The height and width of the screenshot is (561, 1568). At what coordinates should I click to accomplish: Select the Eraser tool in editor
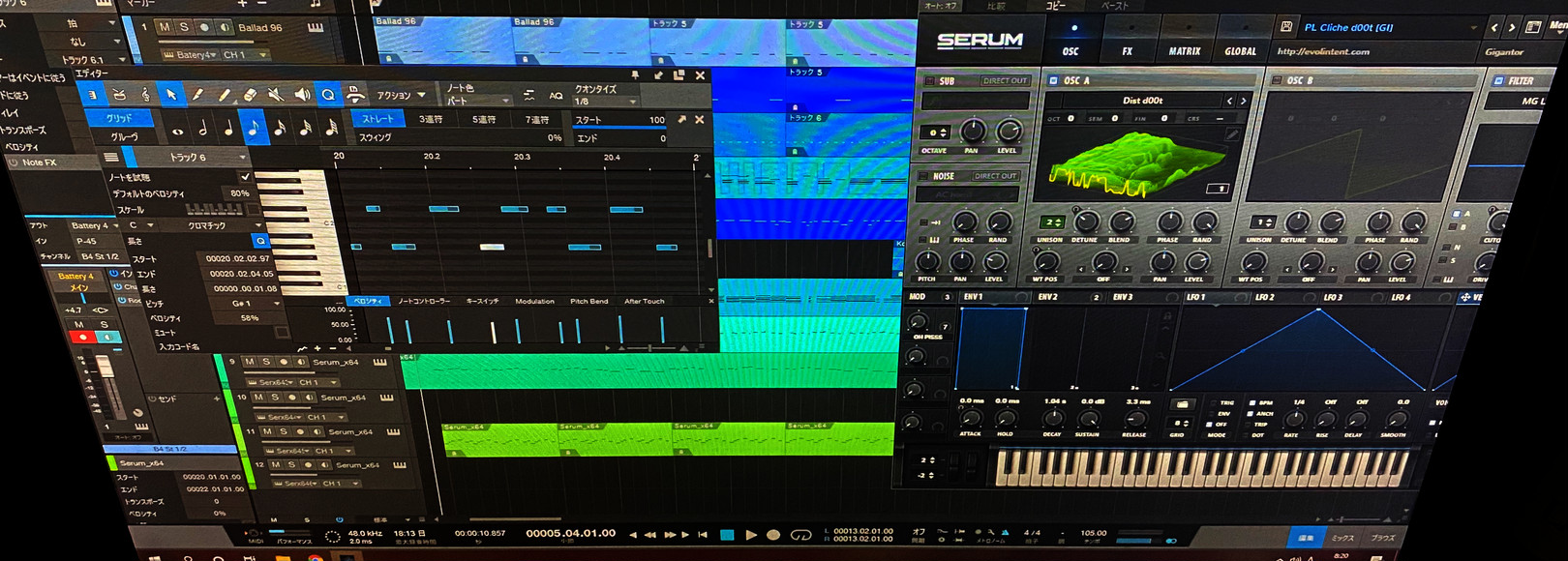[x=249, y=95]
